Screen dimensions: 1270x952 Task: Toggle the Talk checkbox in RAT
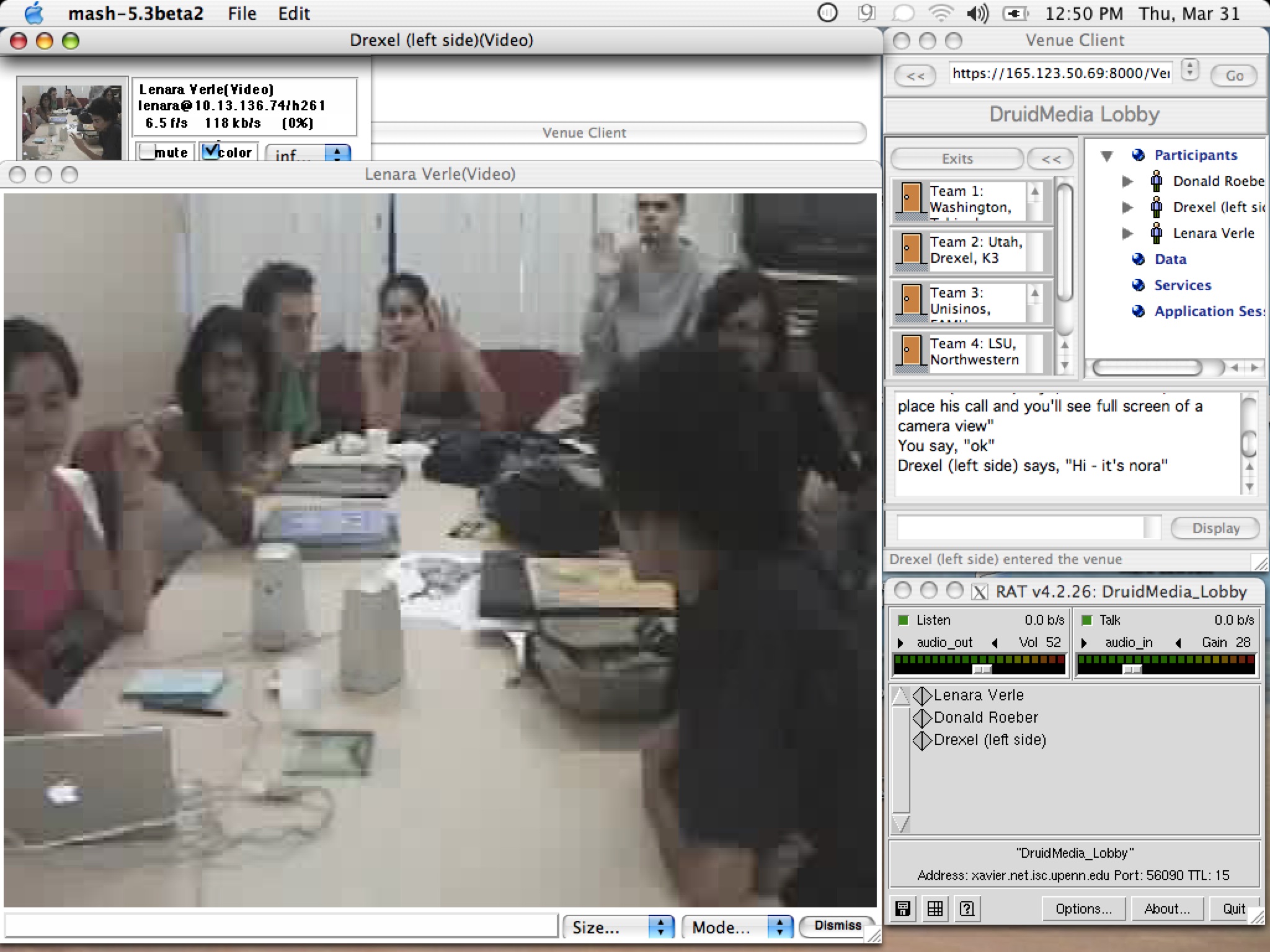point(1086,620)
